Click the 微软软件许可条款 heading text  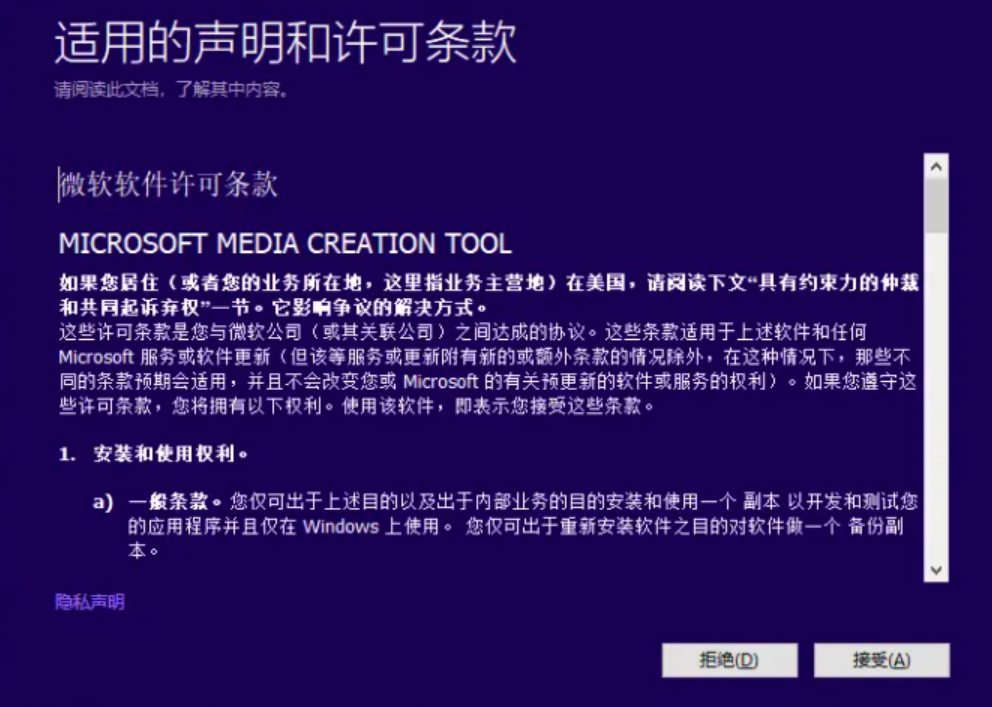[x=168, y=185]
